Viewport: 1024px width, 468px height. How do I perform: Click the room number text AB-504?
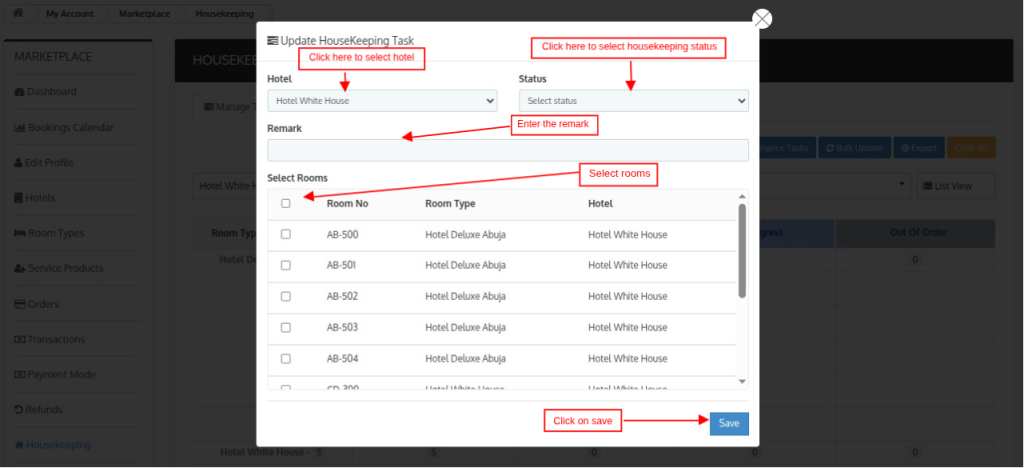pyautogui.click(x=342, y=358)
